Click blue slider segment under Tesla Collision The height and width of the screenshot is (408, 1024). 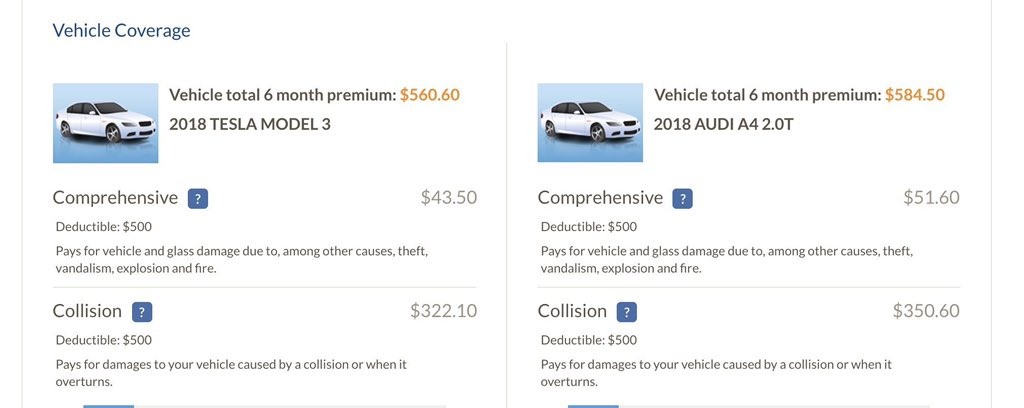click(108, 406)
